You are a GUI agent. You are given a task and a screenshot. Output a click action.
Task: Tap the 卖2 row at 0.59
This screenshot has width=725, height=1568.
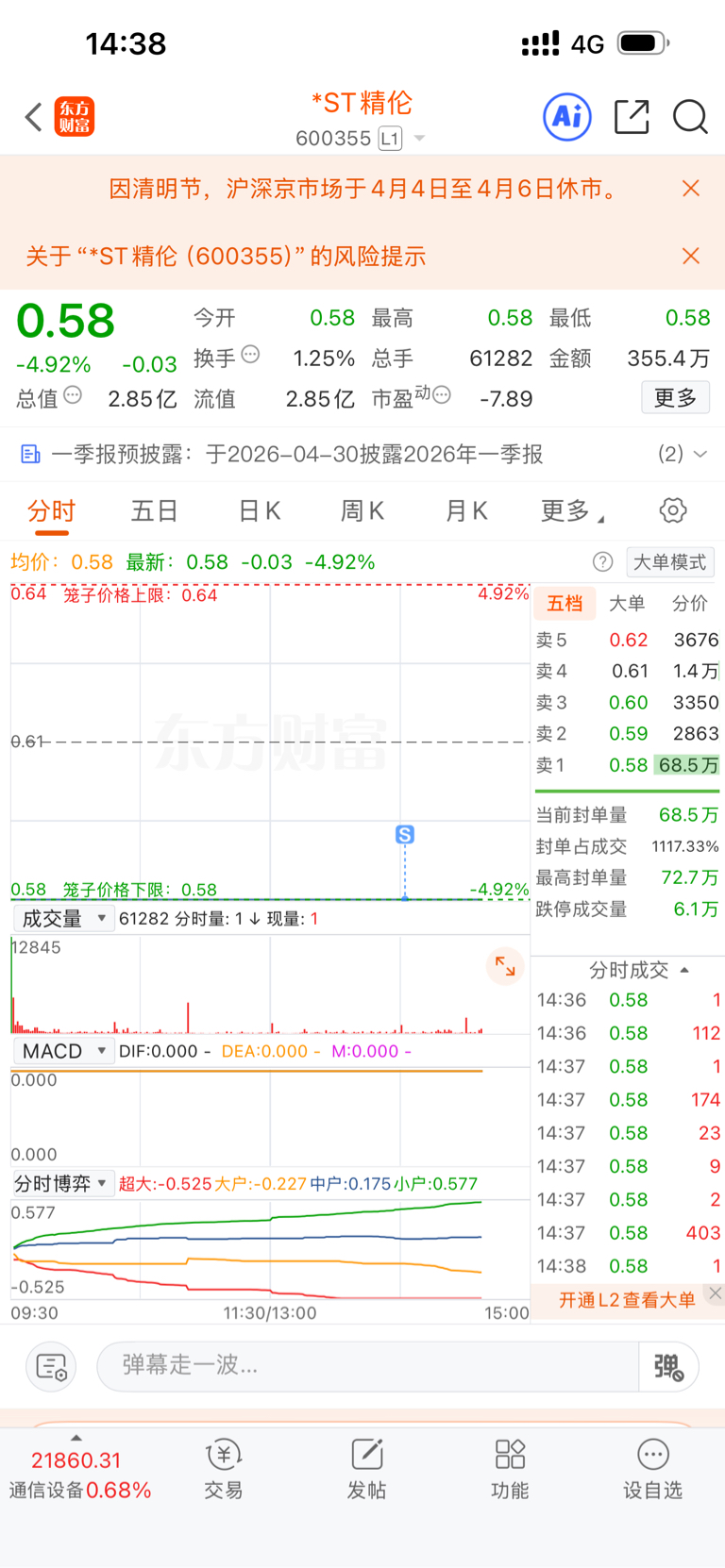coord(627,734)
